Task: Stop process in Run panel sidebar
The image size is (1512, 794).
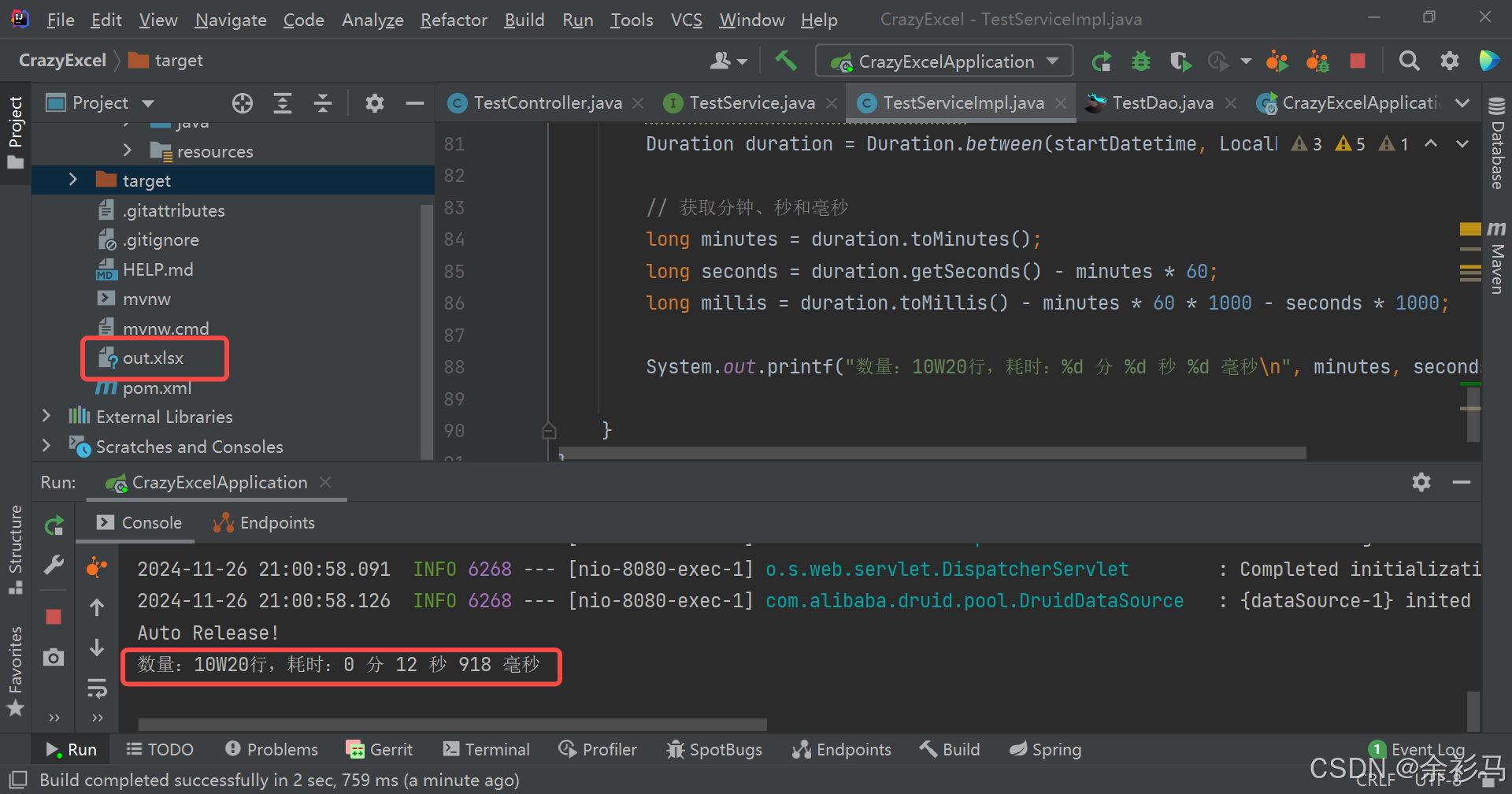Action: pyautogui.click(x=54, y=617)
